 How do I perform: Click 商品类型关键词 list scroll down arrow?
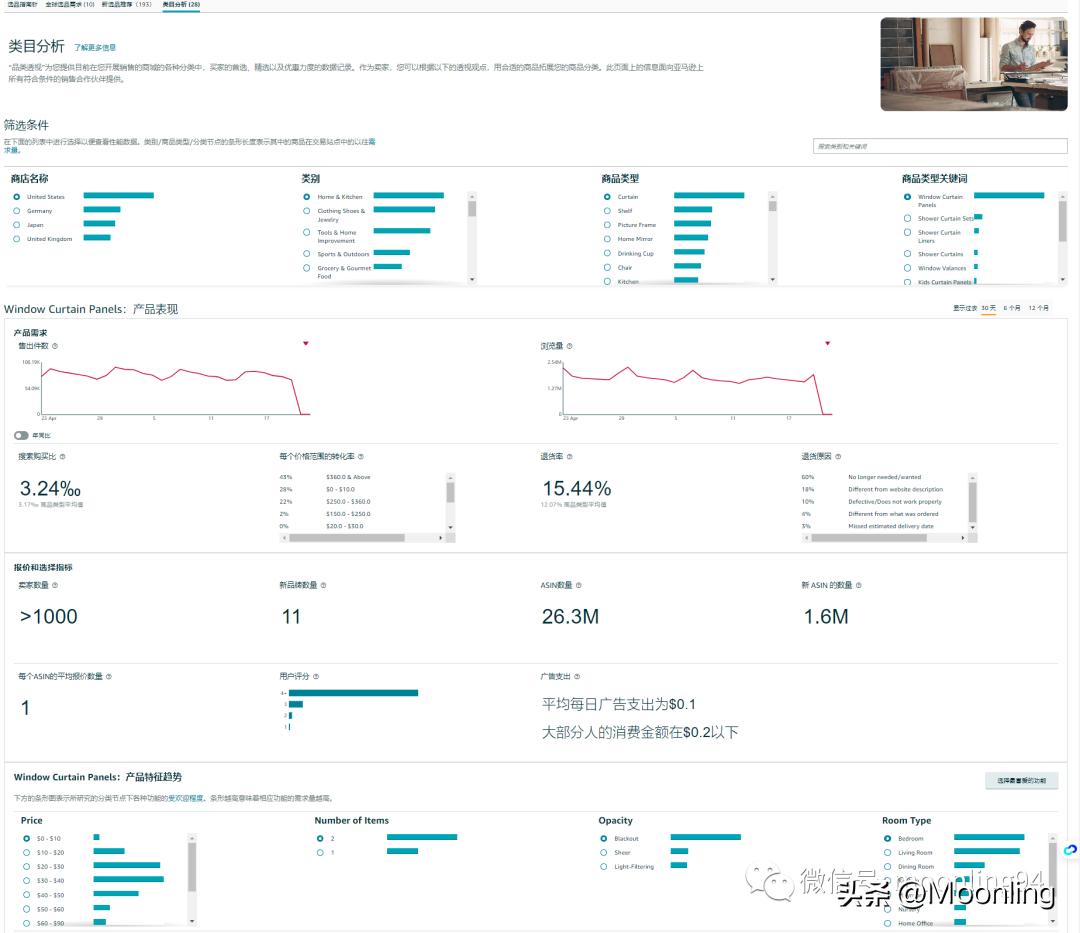(x=1063, y=280)
